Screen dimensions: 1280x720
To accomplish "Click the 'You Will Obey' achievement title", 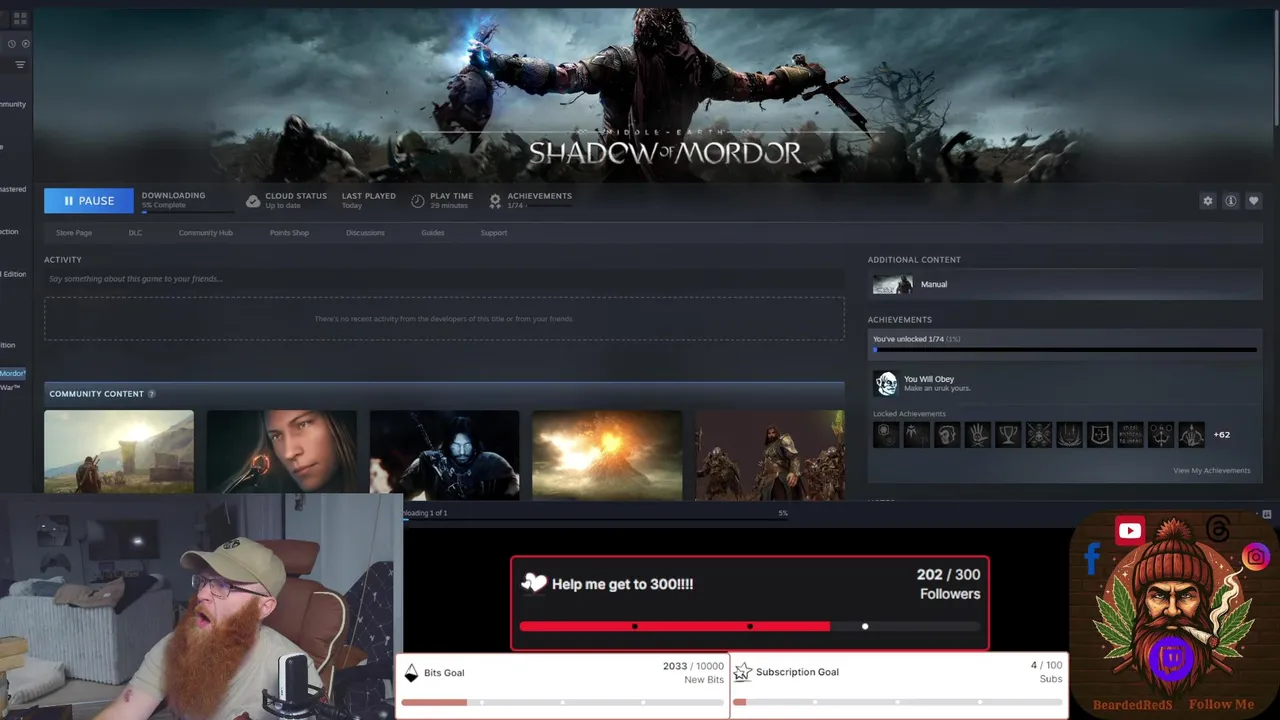I will [929, 379].
